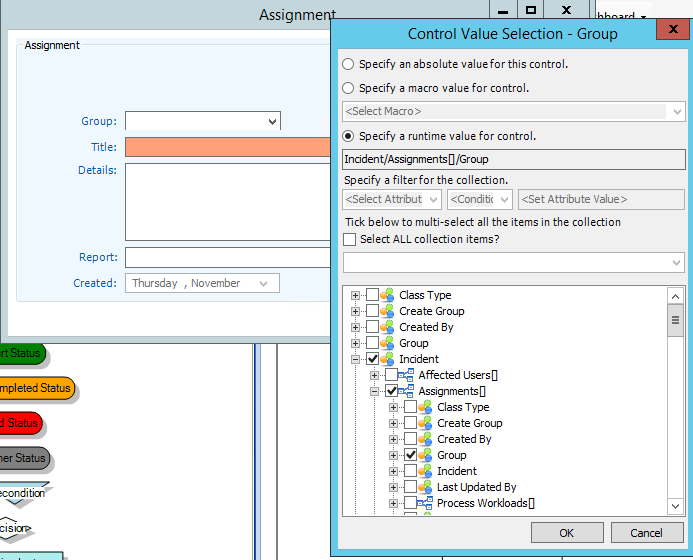
Task: Select 'Specify an absolute value' radio button
Action: (x=348, y=64)
